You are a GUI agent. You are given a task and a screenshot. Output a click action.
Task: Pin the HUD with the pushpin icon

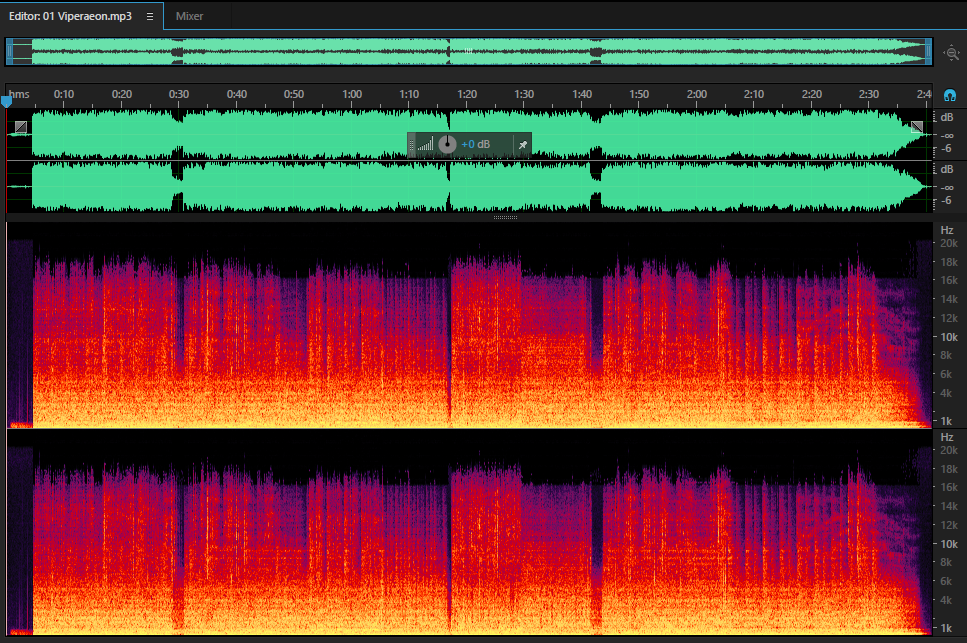coord(522,145)
